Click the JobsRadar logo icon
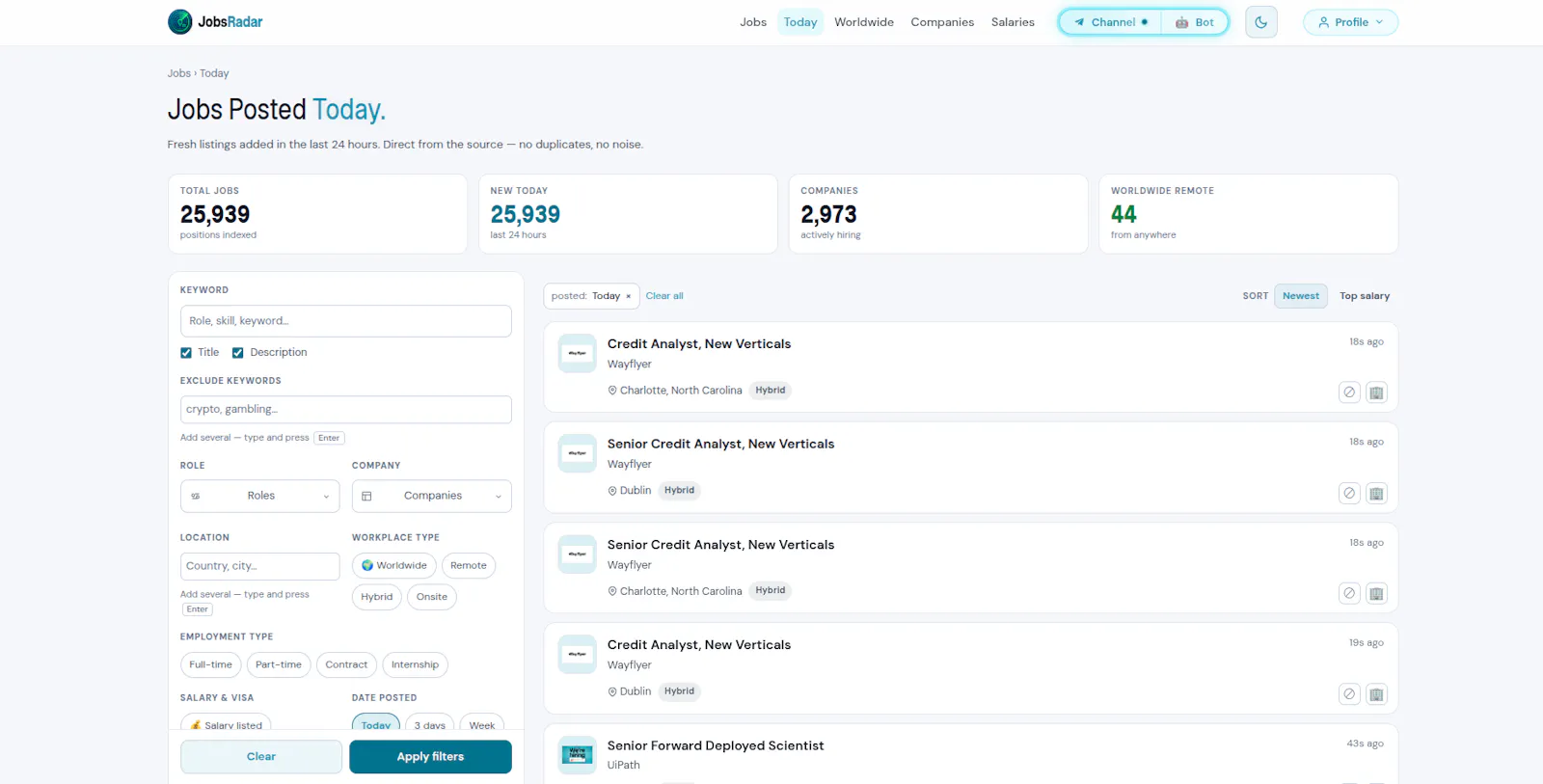Viewport: 1543px width, 784px height. pyautogui.click(x=179, y=22)
